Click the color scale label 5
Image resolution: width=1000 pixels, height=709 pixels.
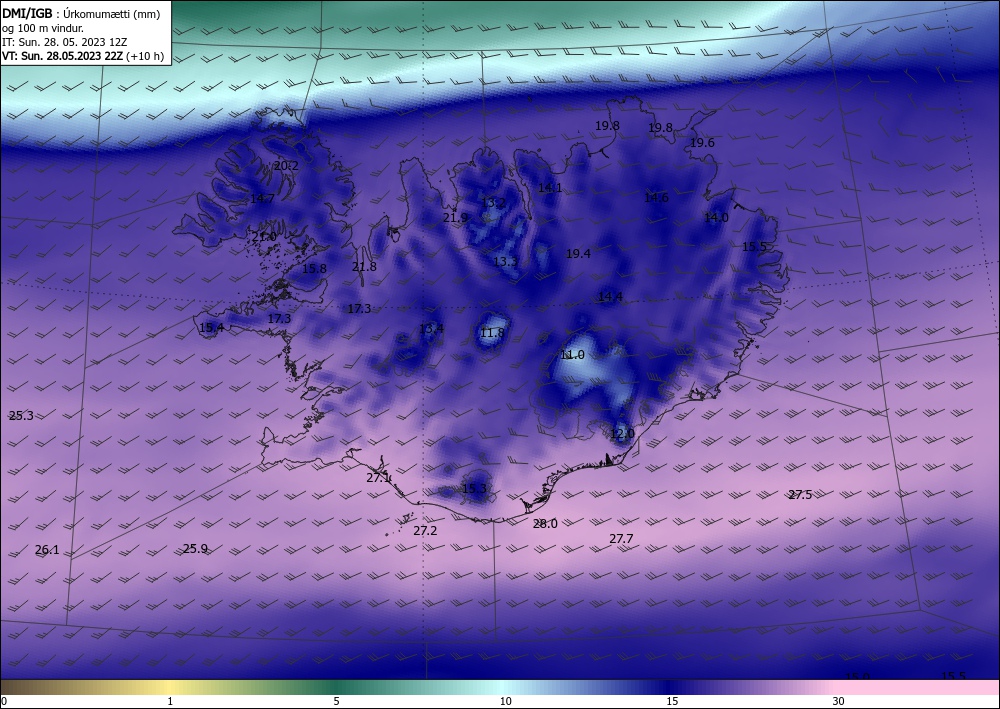(336, 701)
